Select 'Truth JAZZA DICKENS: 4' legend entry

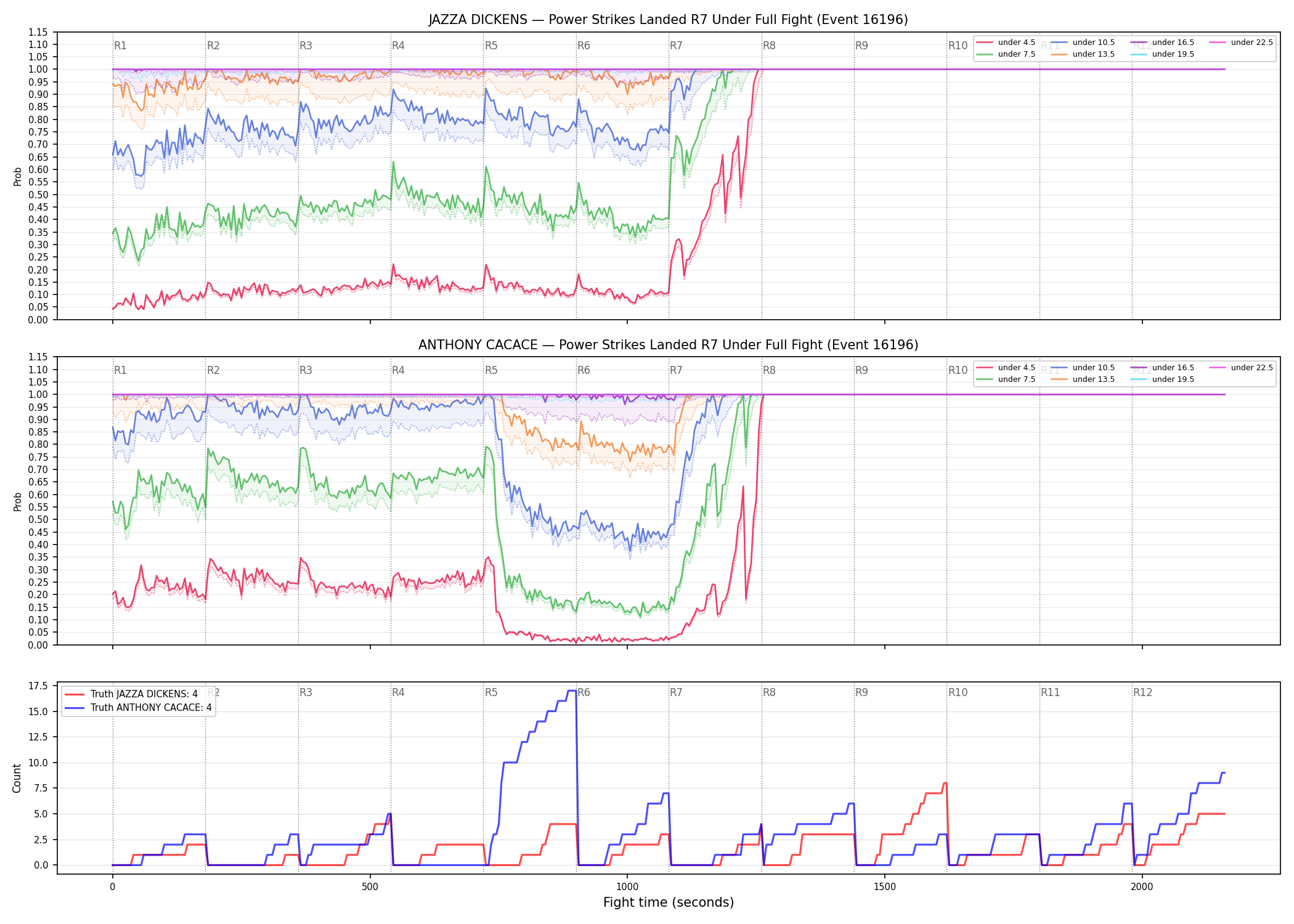click(131, 694)
